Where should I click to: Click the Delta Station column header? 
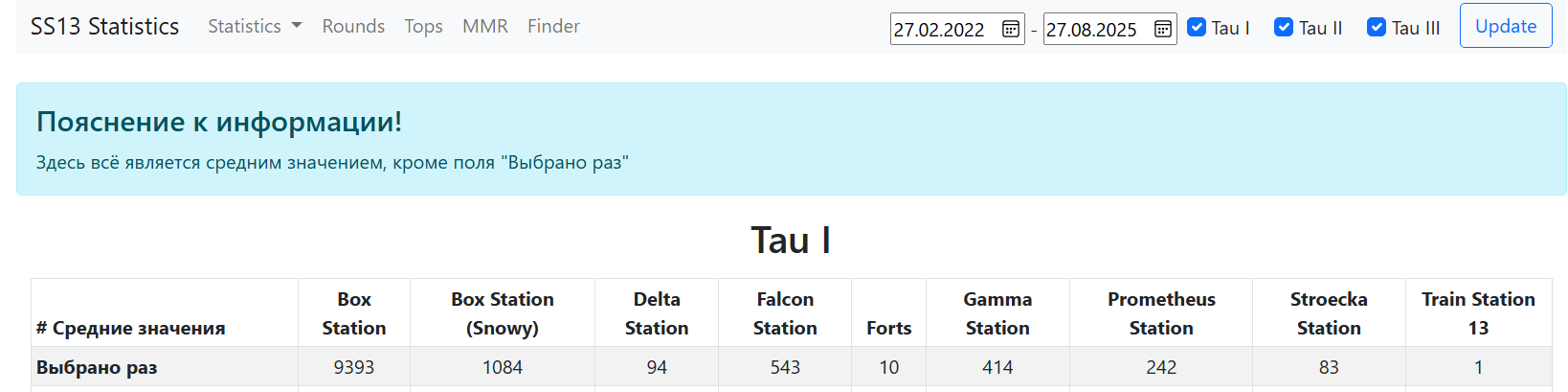657,313
